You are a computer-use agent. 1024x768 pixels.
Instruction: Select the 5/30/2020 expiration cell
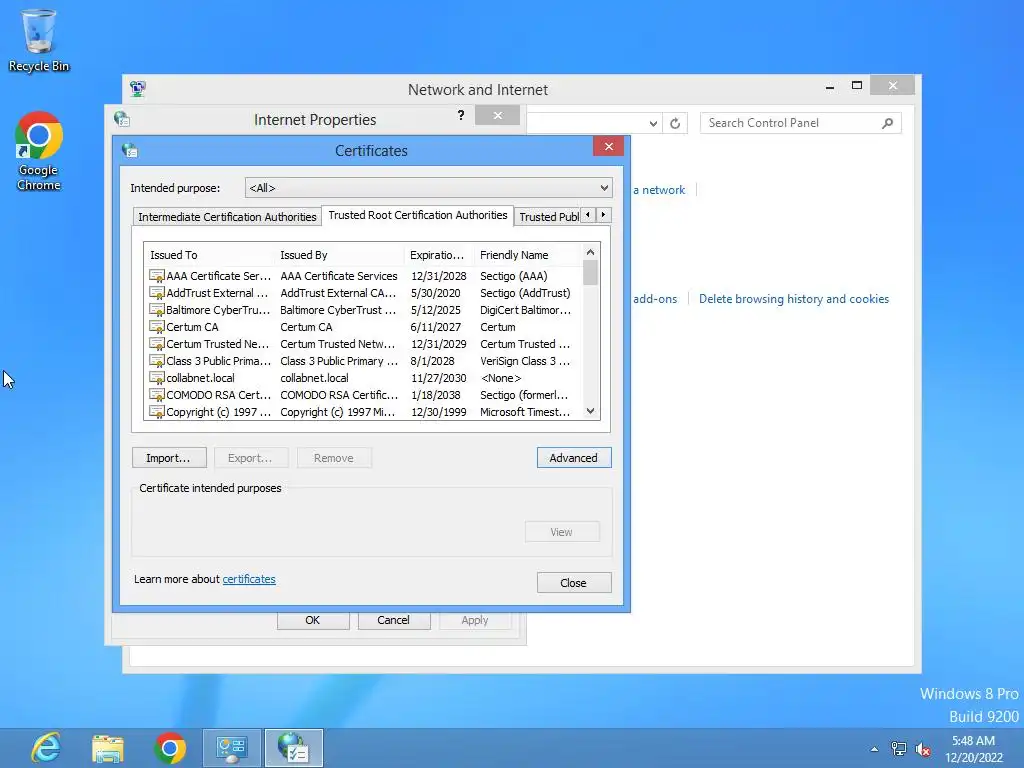[x=436, y=293]
